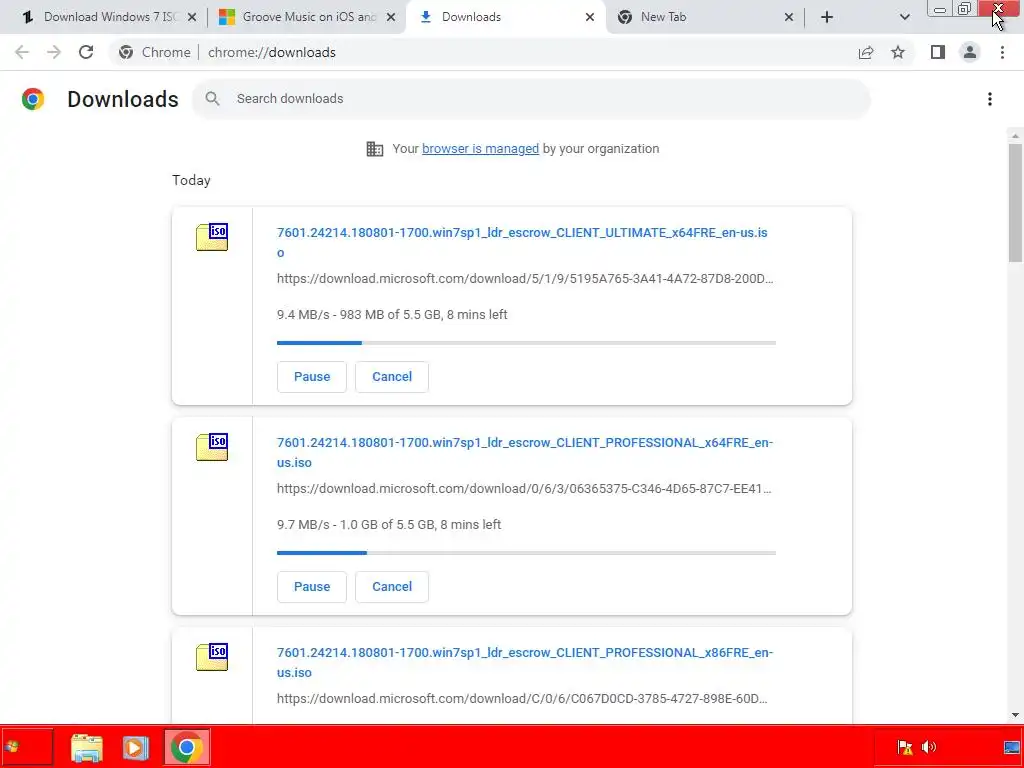Reload the downloads page
Image resolution: width=1024 pixels, height=768 pixels.
86,52
